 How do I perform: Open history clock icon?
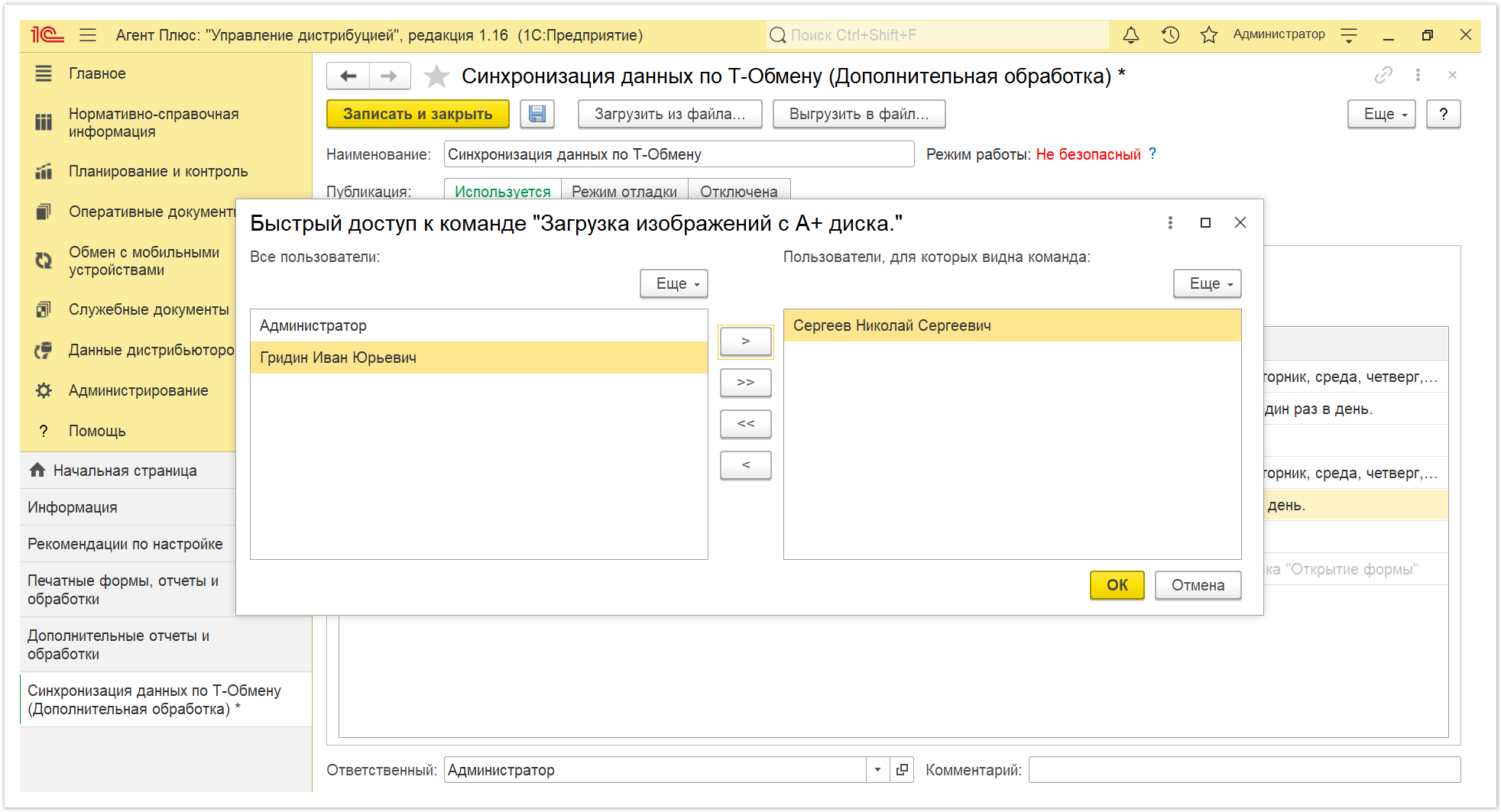pyautogui.click(x=1170, y=35)
